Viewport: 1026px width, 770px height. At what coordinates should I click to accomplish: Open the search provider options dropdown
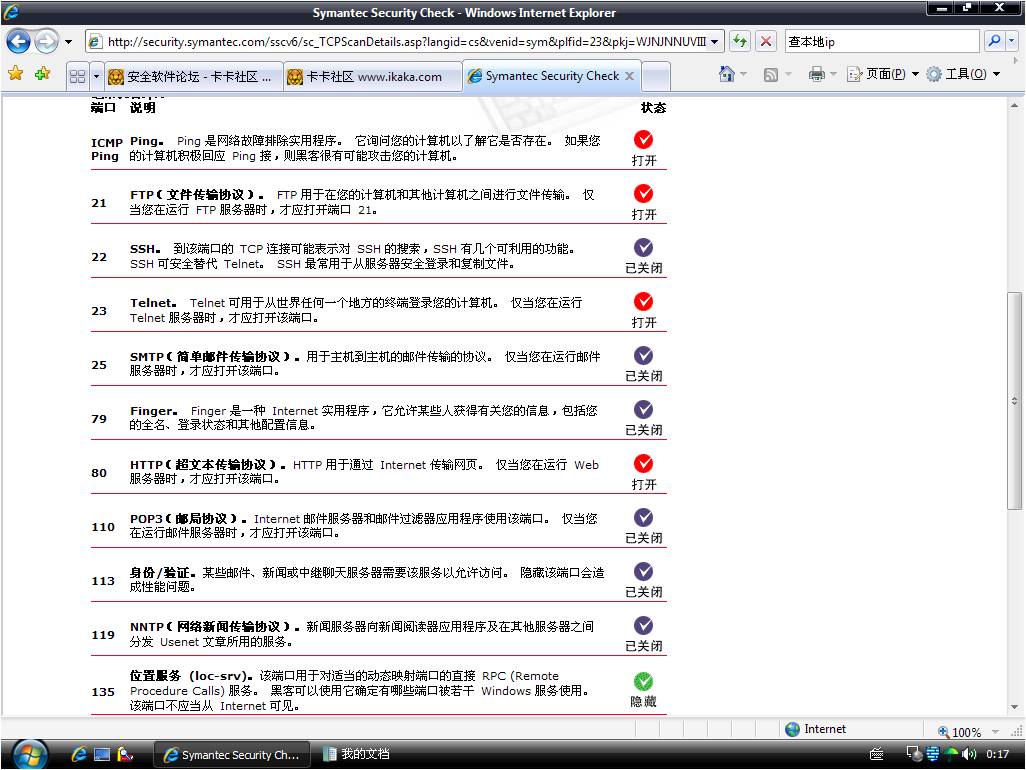tap(1011, 41)
